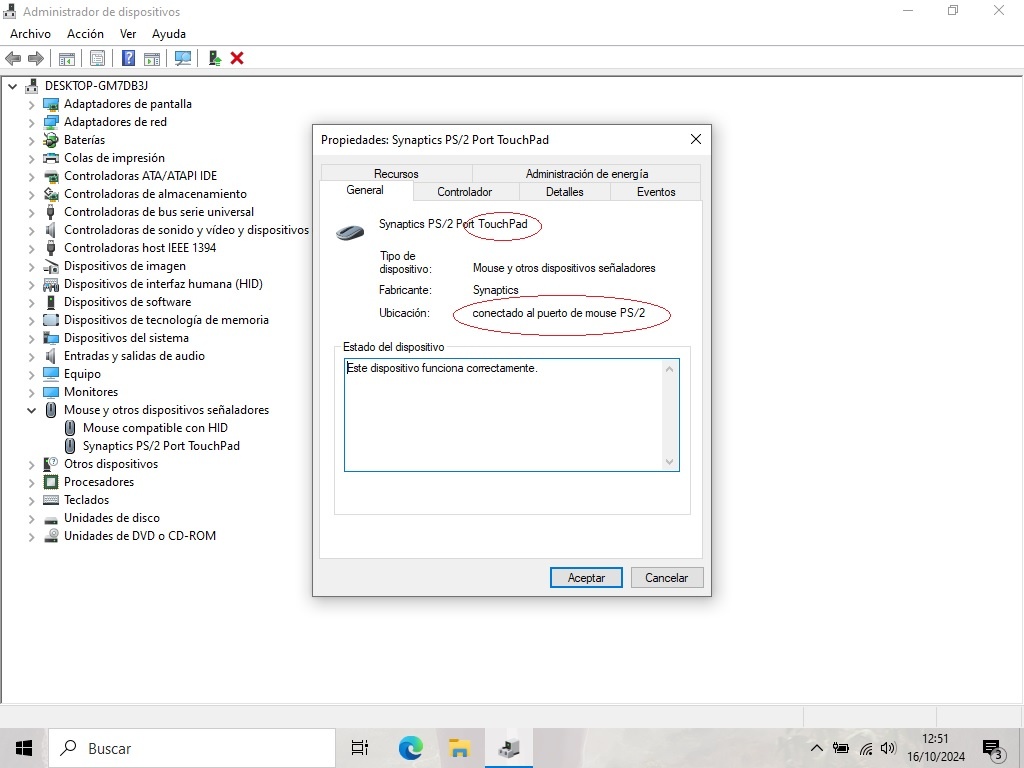Select Controladoras host IEEE 1394
The image size is (1024, 768).
click(140, 248)
